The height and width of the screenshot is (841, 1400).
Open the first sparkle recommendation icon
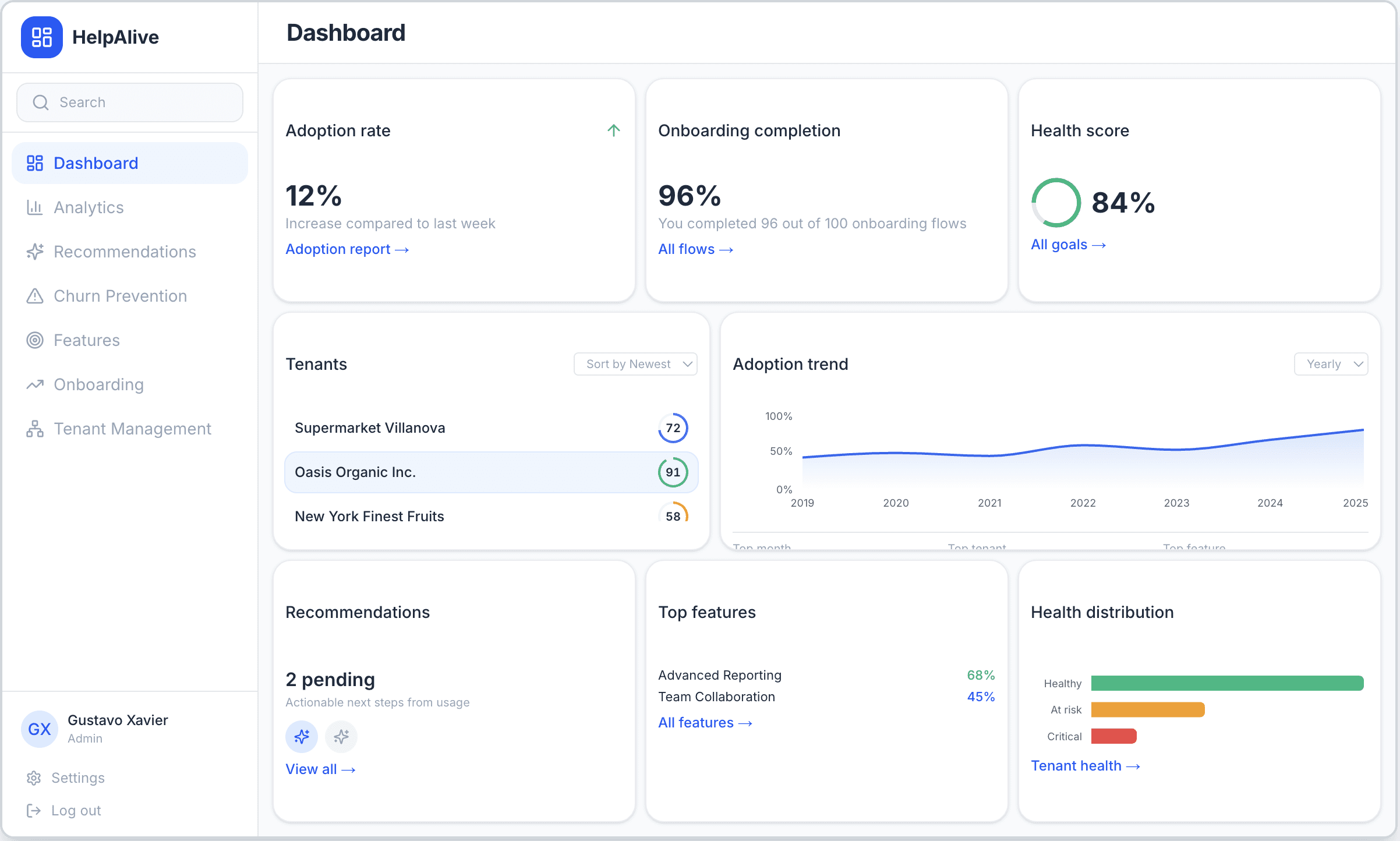coord(301,736)
